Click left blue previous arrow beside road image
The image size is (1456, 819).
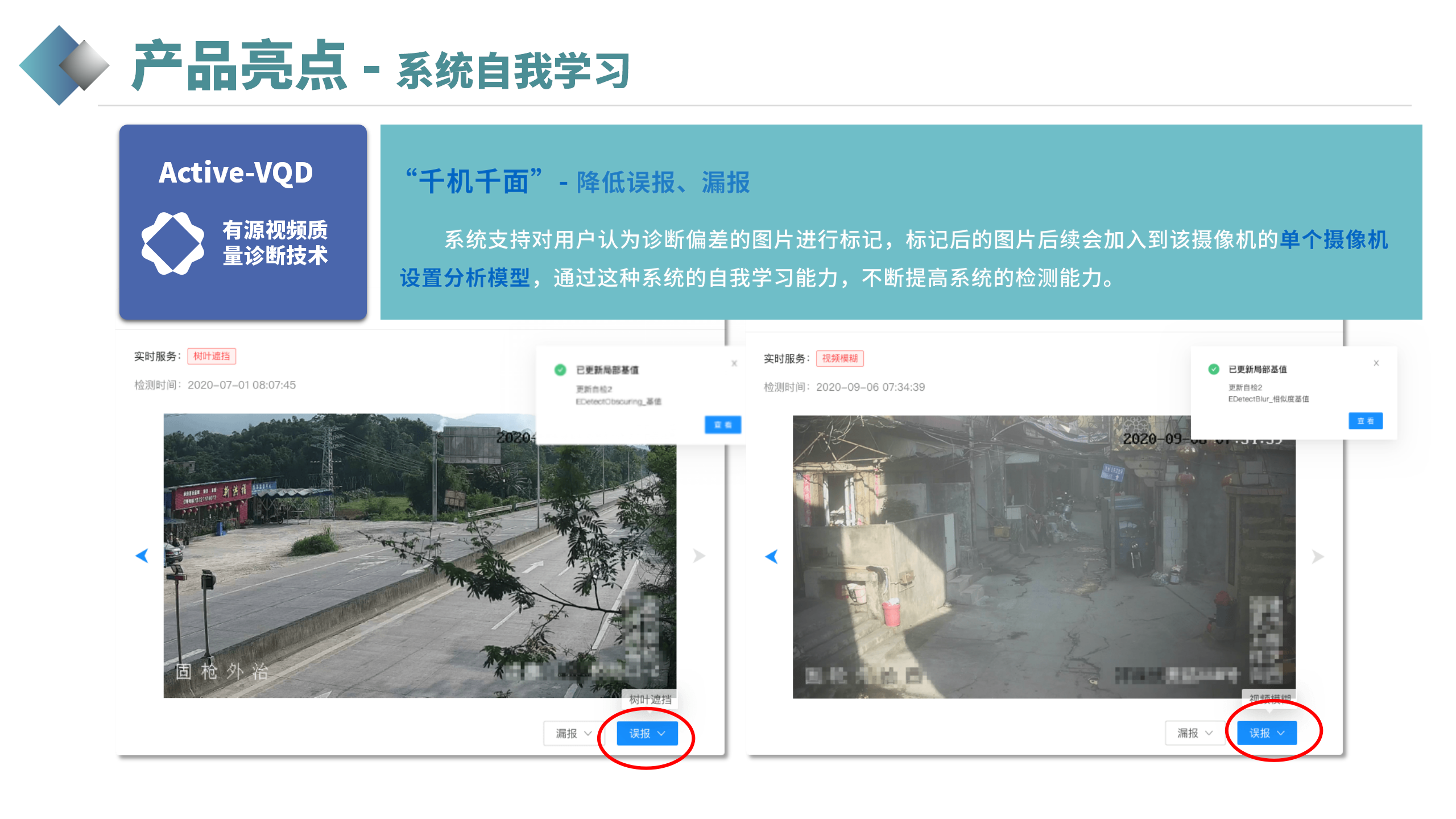click(x=142, y=556)
